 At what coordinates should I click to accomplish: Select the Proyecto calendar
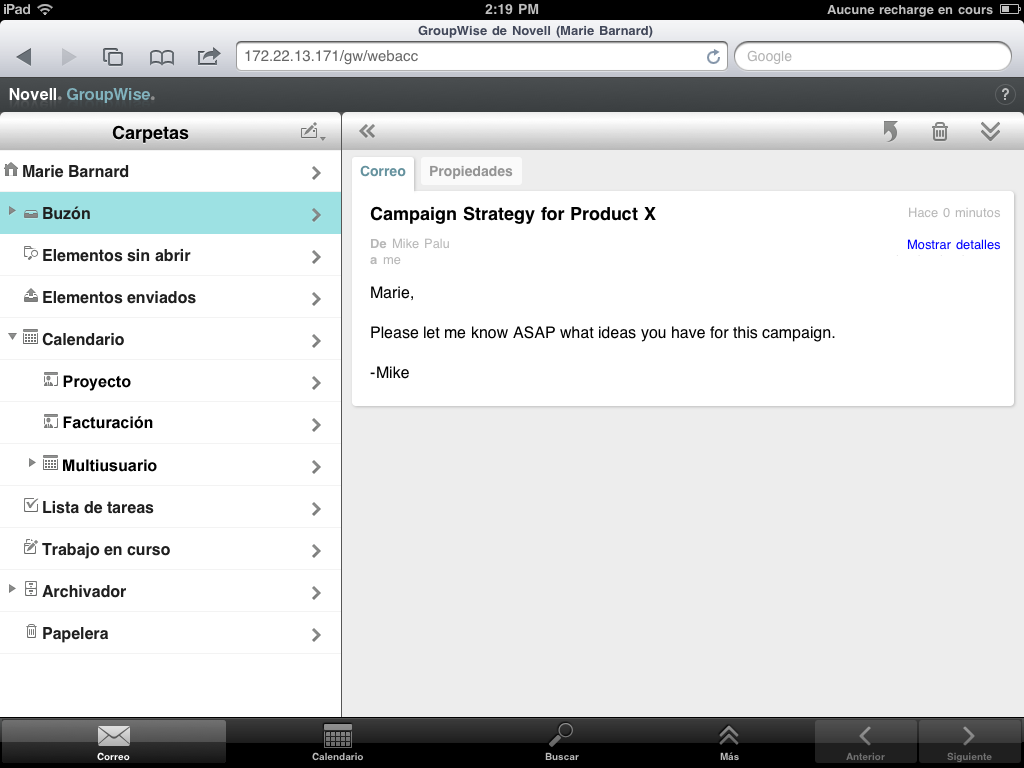(170, 381)
